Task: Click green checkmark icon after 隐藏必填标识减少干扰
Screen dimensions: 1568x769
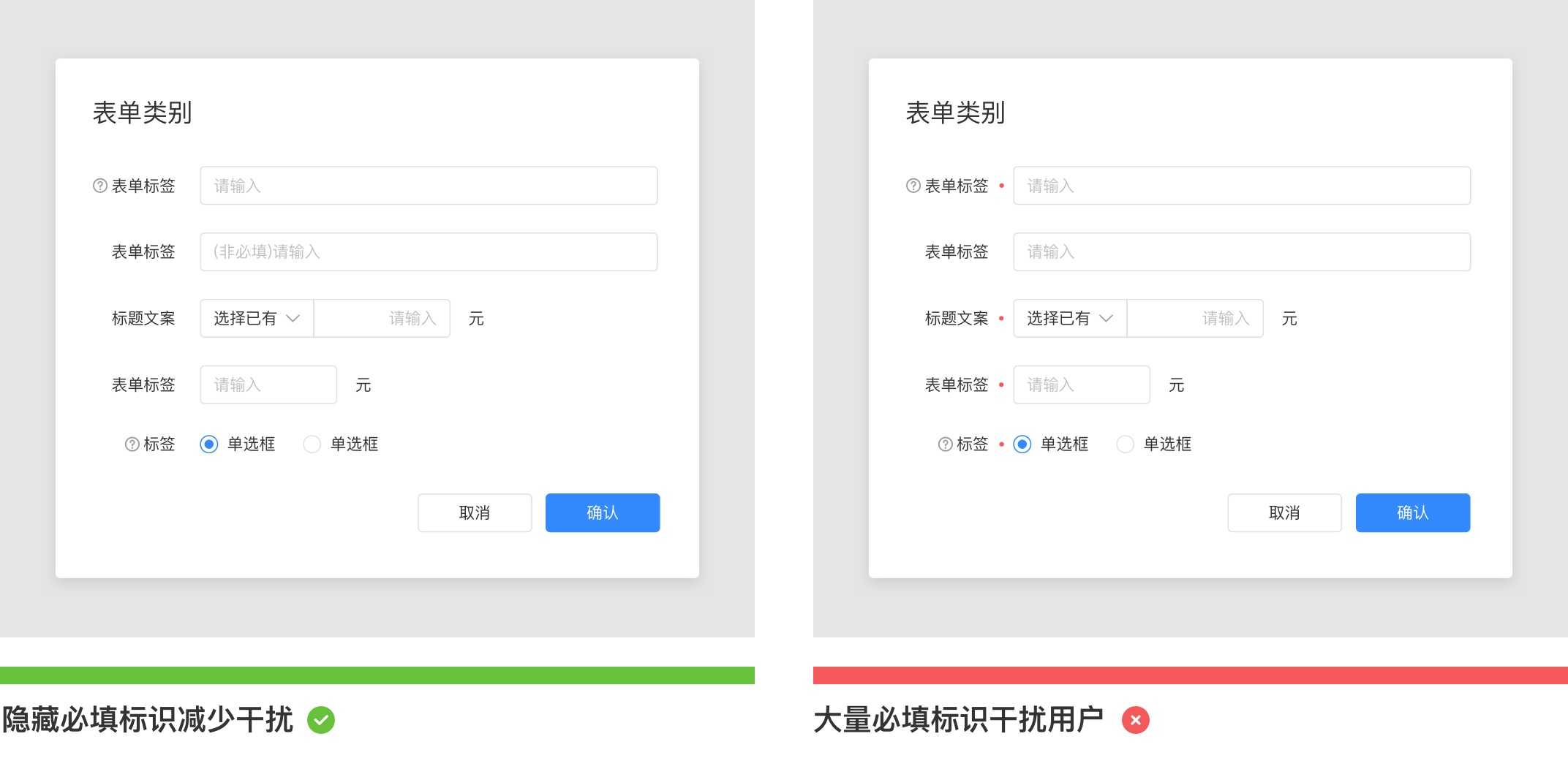Action: pyautogui.click(x=321, y=720)
